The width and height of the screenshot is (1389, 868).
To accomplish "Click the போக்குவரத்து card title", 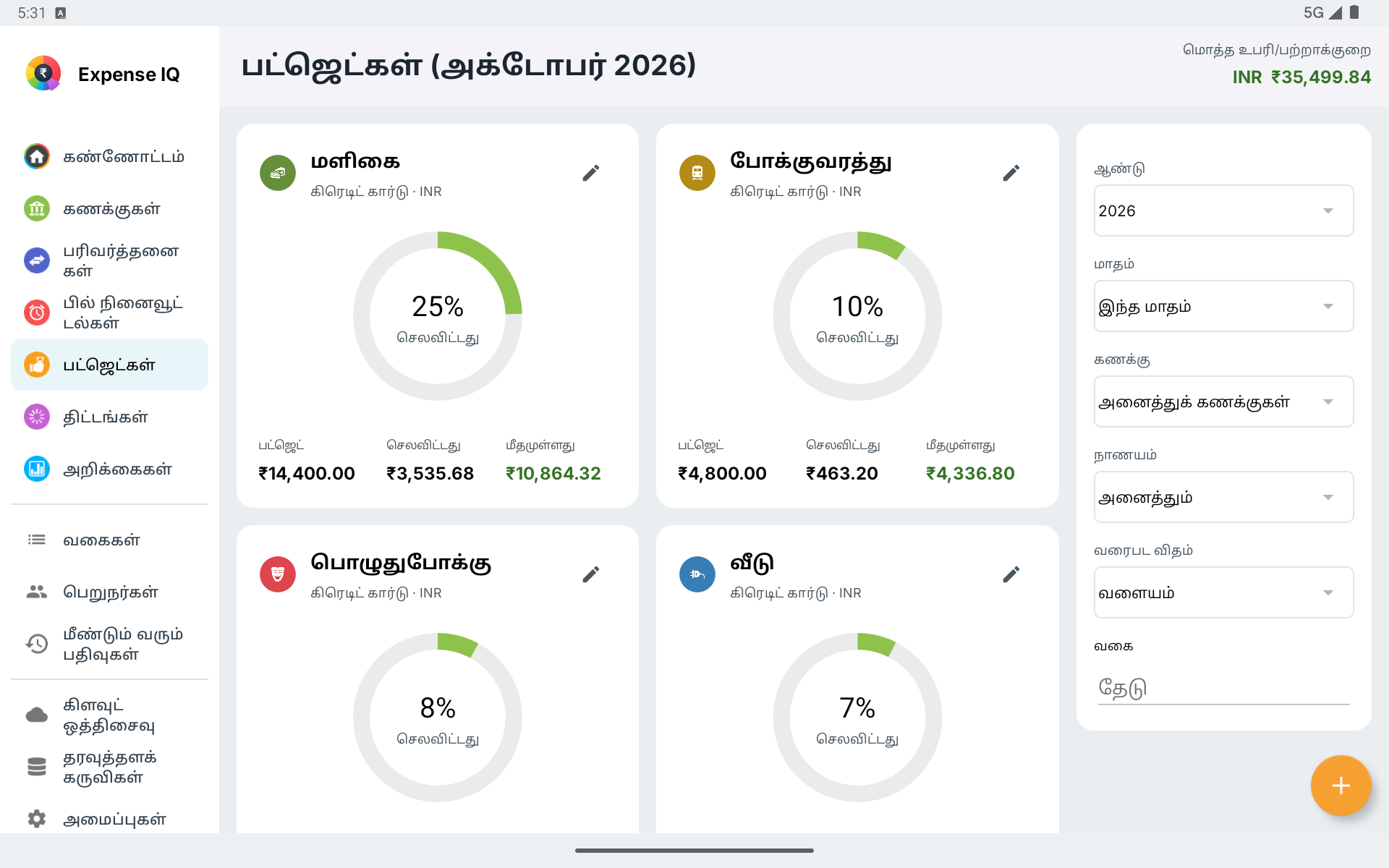I will point(811,161).
